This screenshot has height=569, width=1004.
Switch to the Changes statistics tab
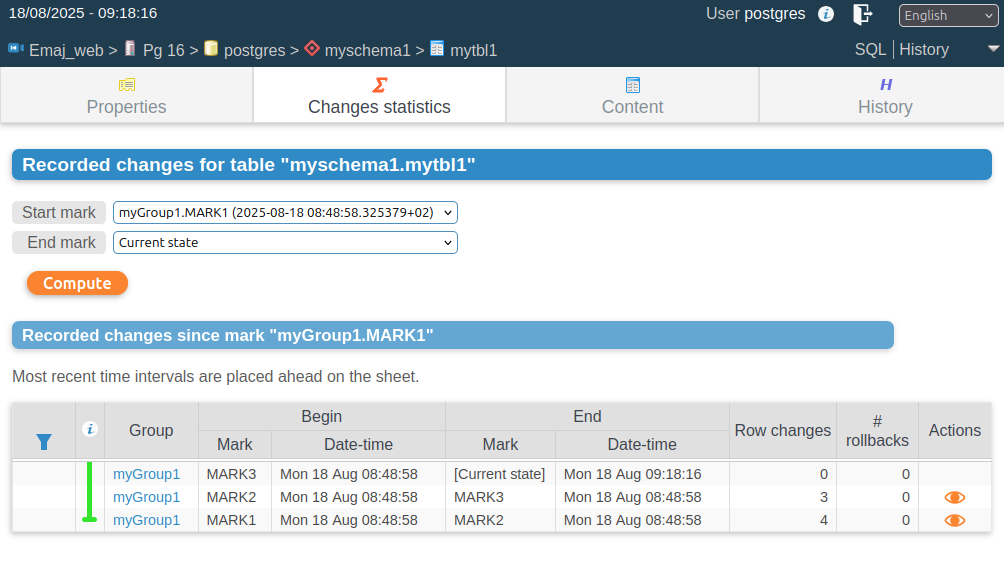click(x=380, y=95)
